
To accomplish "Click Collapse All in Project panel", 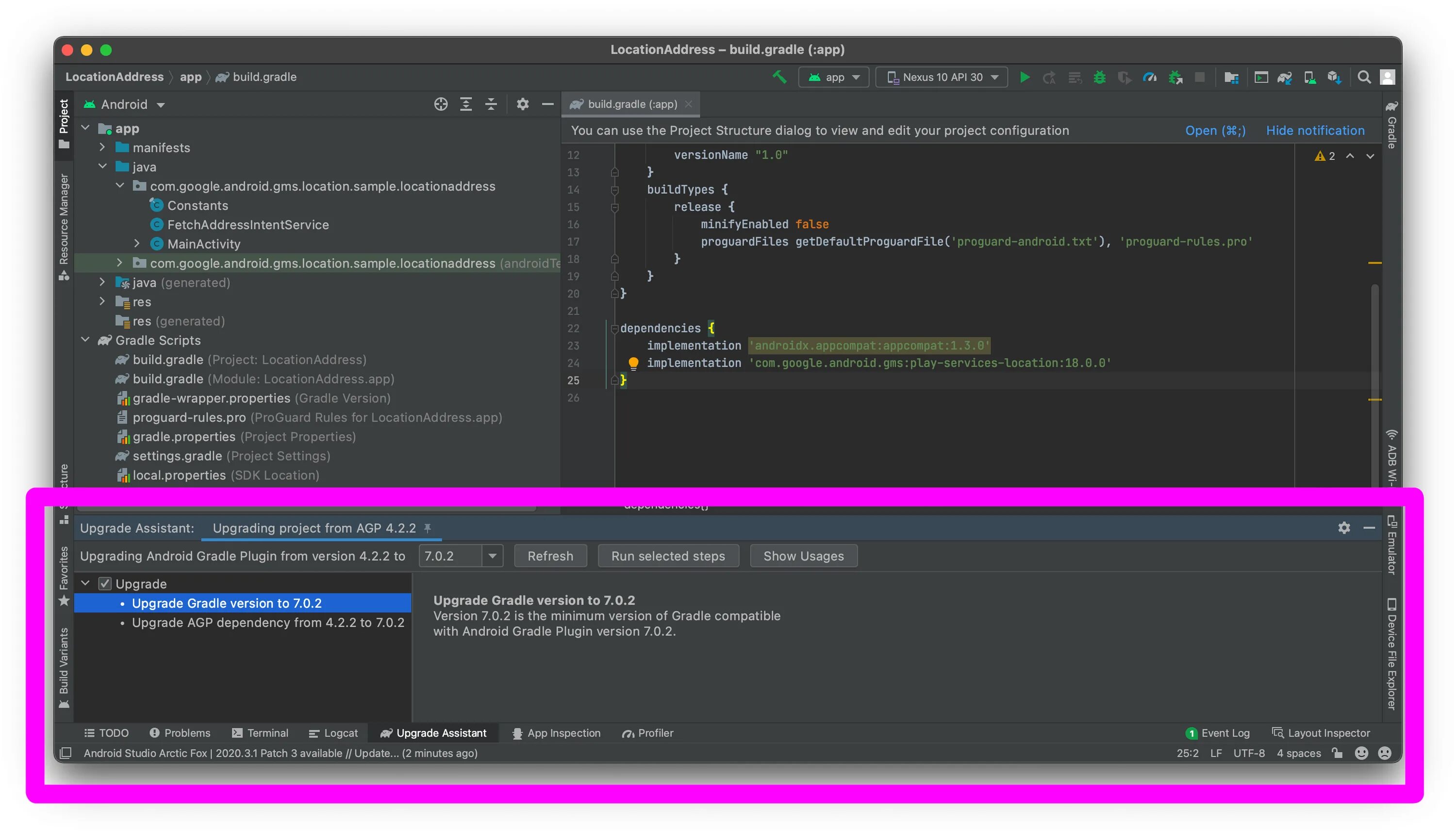I will (x=491, y=104).
